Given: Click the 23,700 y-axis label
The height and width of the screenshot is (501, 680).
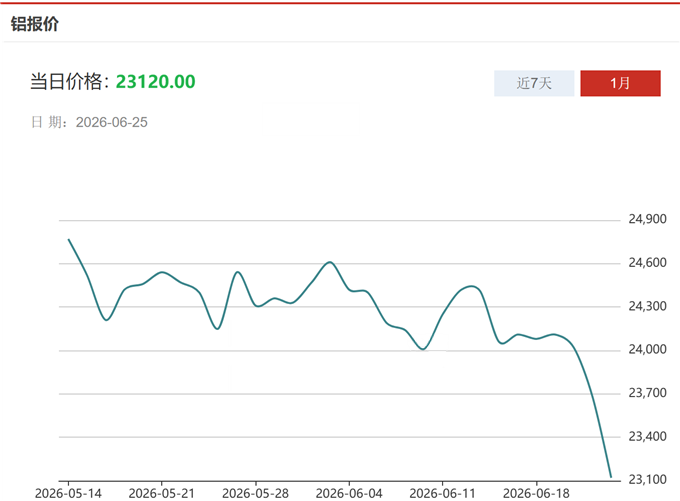Looking at the screenshot, I should (x=647, y=393).
